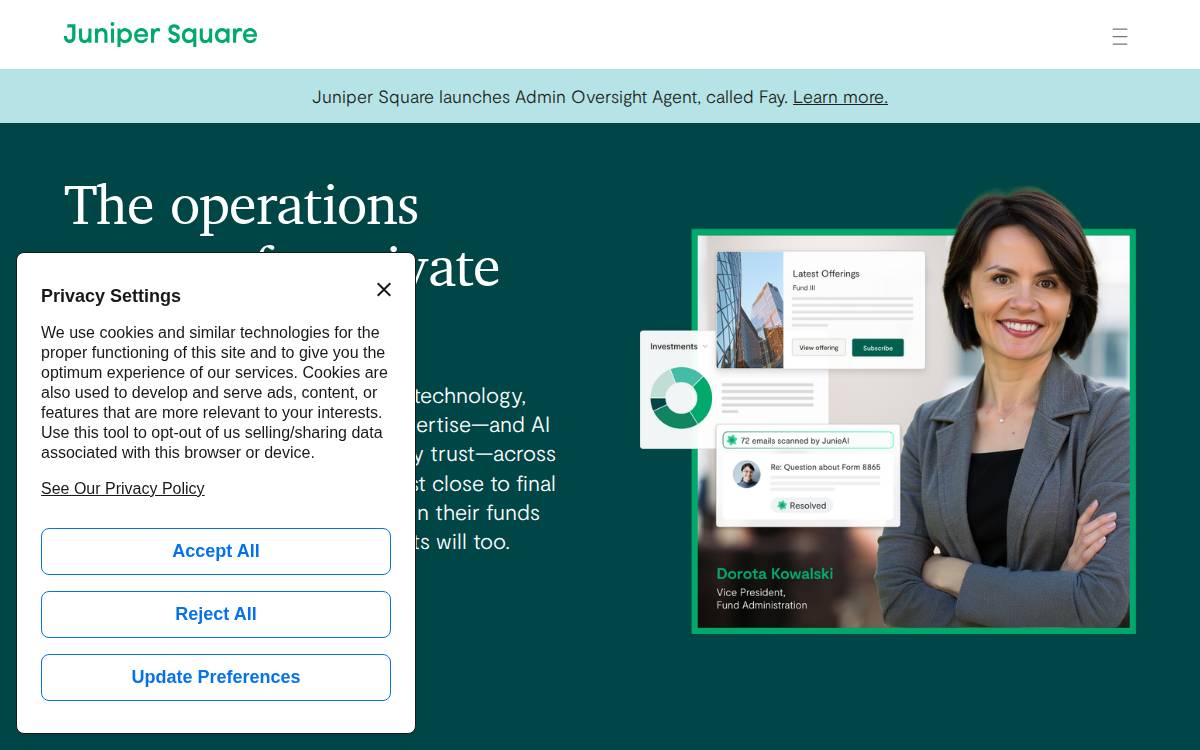Click View offering in Latest Offerings card
The height and width of the screenshot is (750, 1200).
click(819, 348)
